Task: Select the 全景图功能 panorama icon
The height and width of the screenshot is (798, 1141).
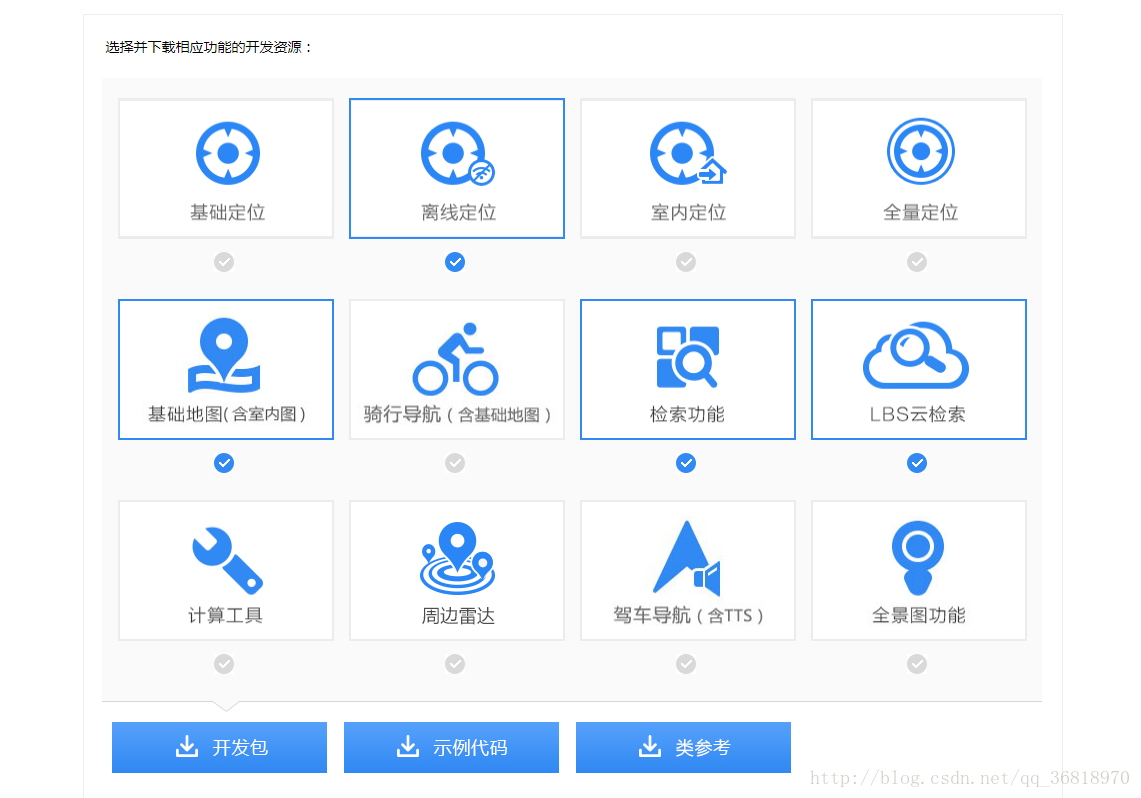Action: [918, 558]
